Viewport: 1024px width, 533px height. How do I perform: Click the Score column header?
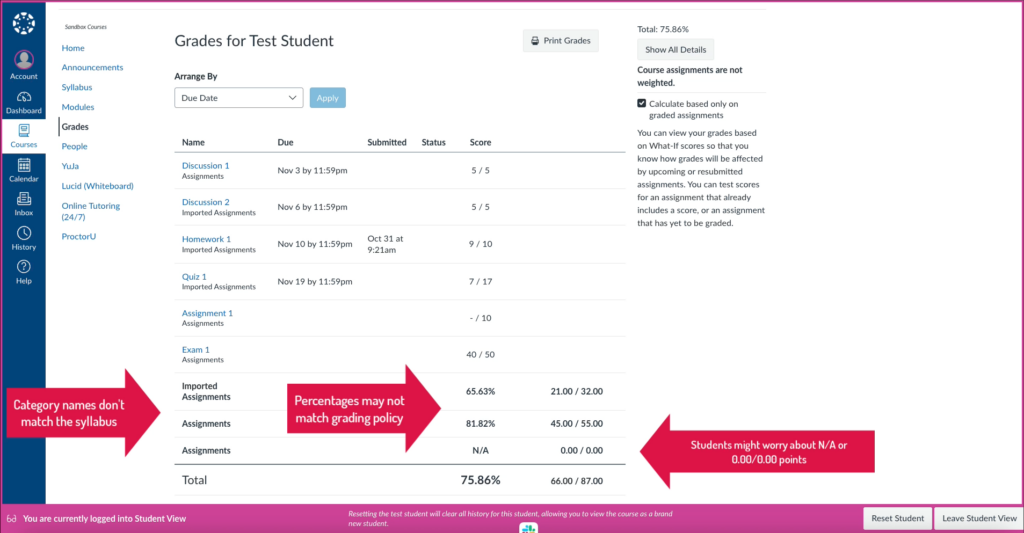[x=480, y=142]
